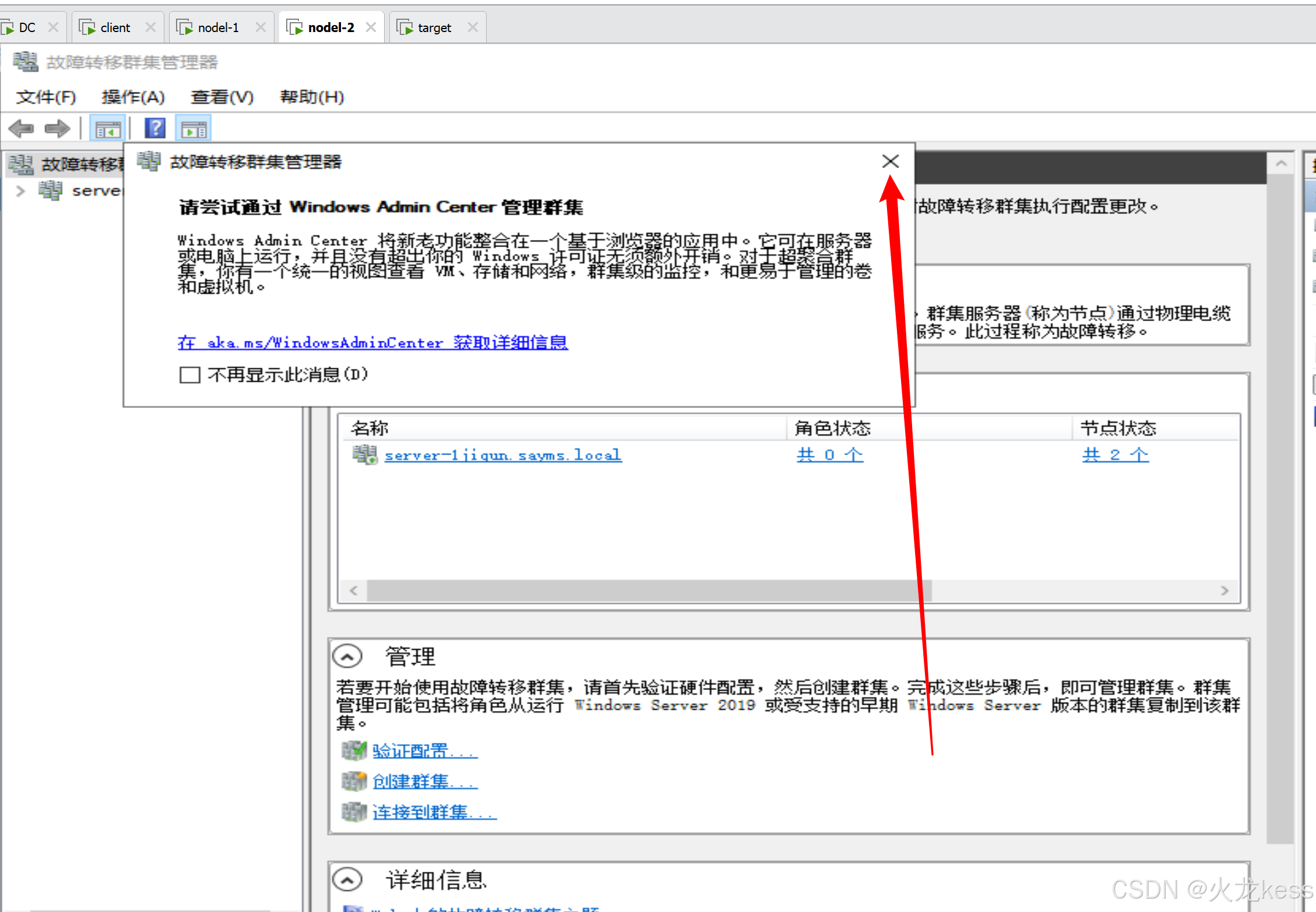Open the server-1jiqun.sayms.local cluster link

click(x=502, y=455)
